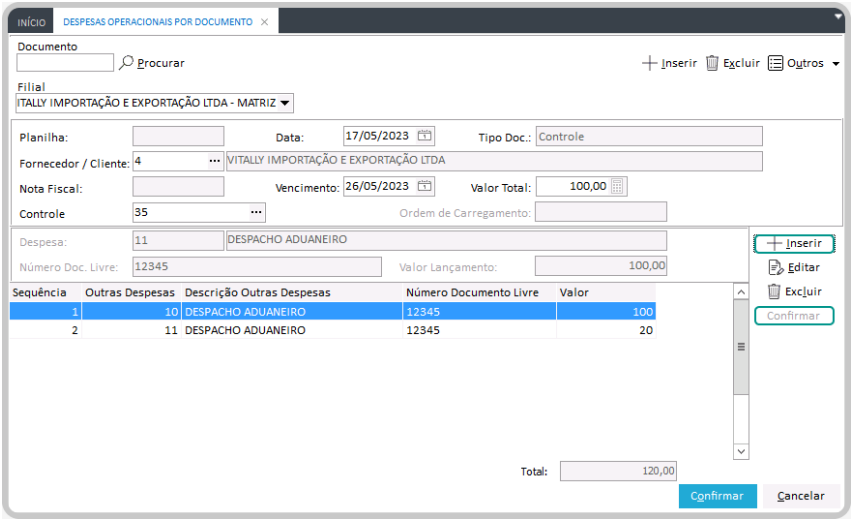Open the tab list arrow at top right

(838, 16)
